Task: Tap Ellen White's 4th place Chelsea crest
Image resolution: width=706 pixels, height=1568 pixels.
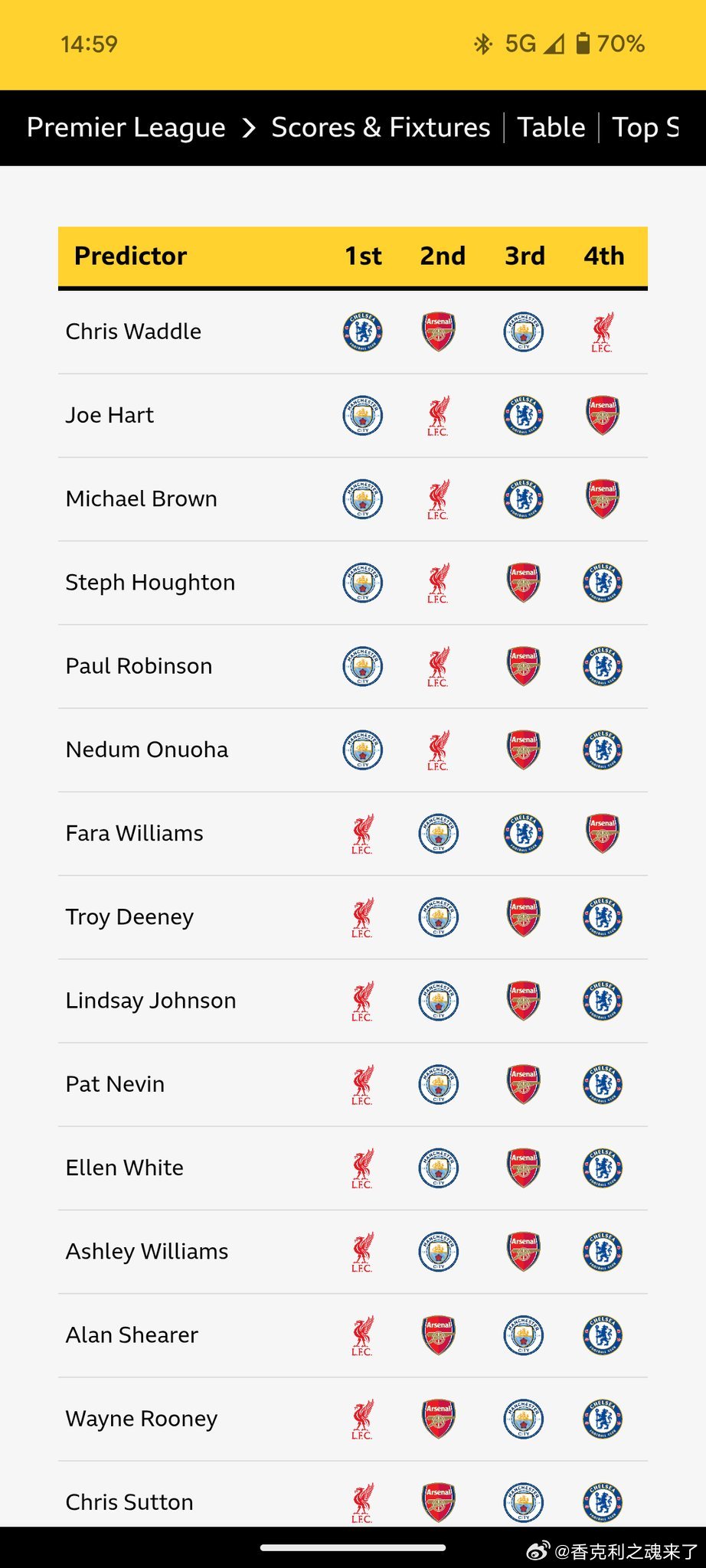Action: [x=603, y=1168]
